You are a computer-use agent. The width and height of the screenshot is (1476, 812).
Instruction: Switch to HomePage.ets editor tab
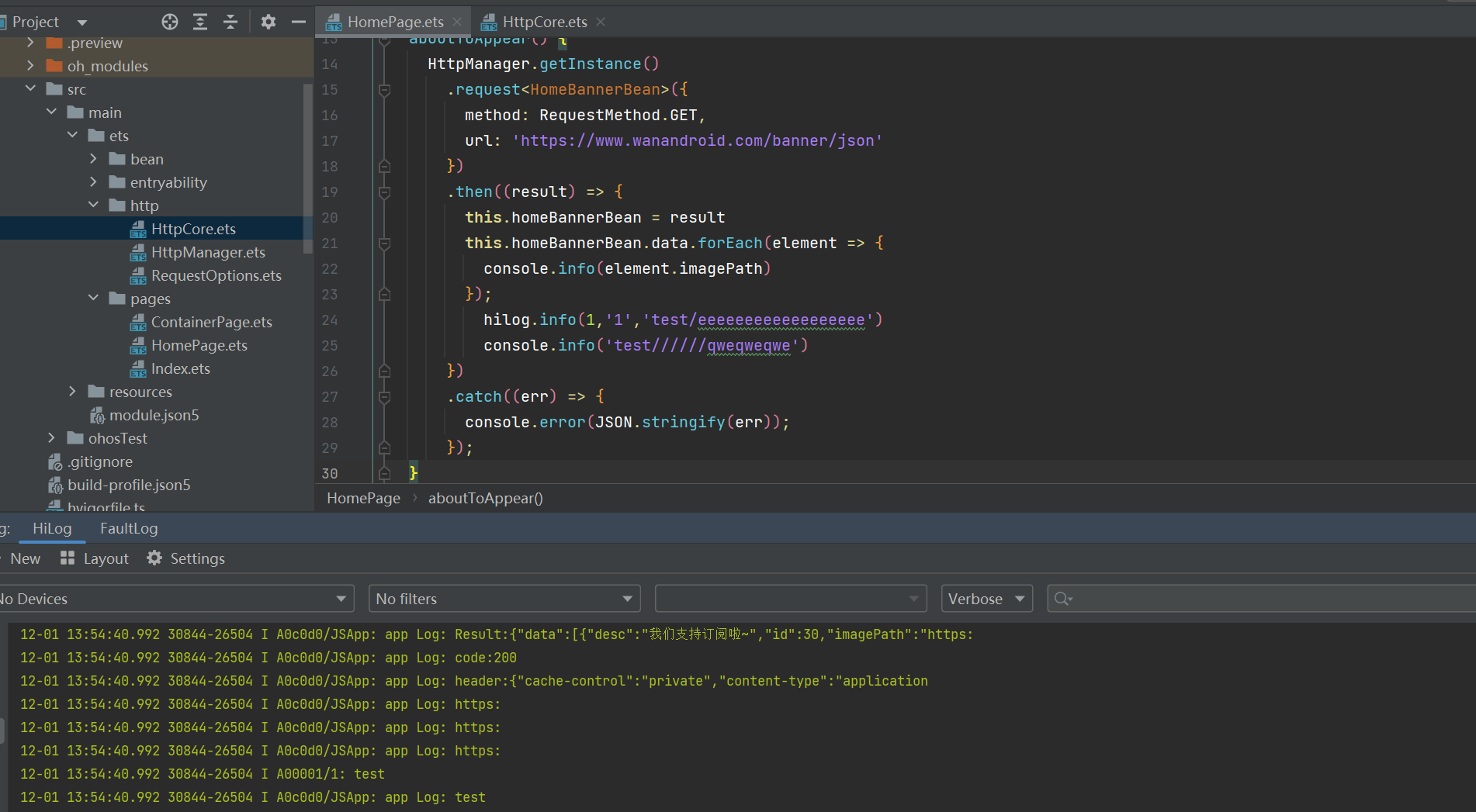coord(395,22)
